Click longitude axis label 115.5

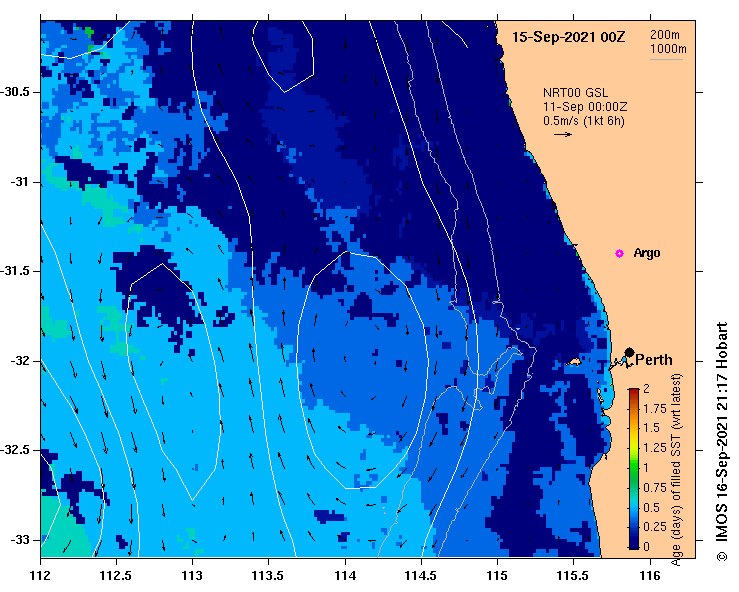click(x=573, y=576)
